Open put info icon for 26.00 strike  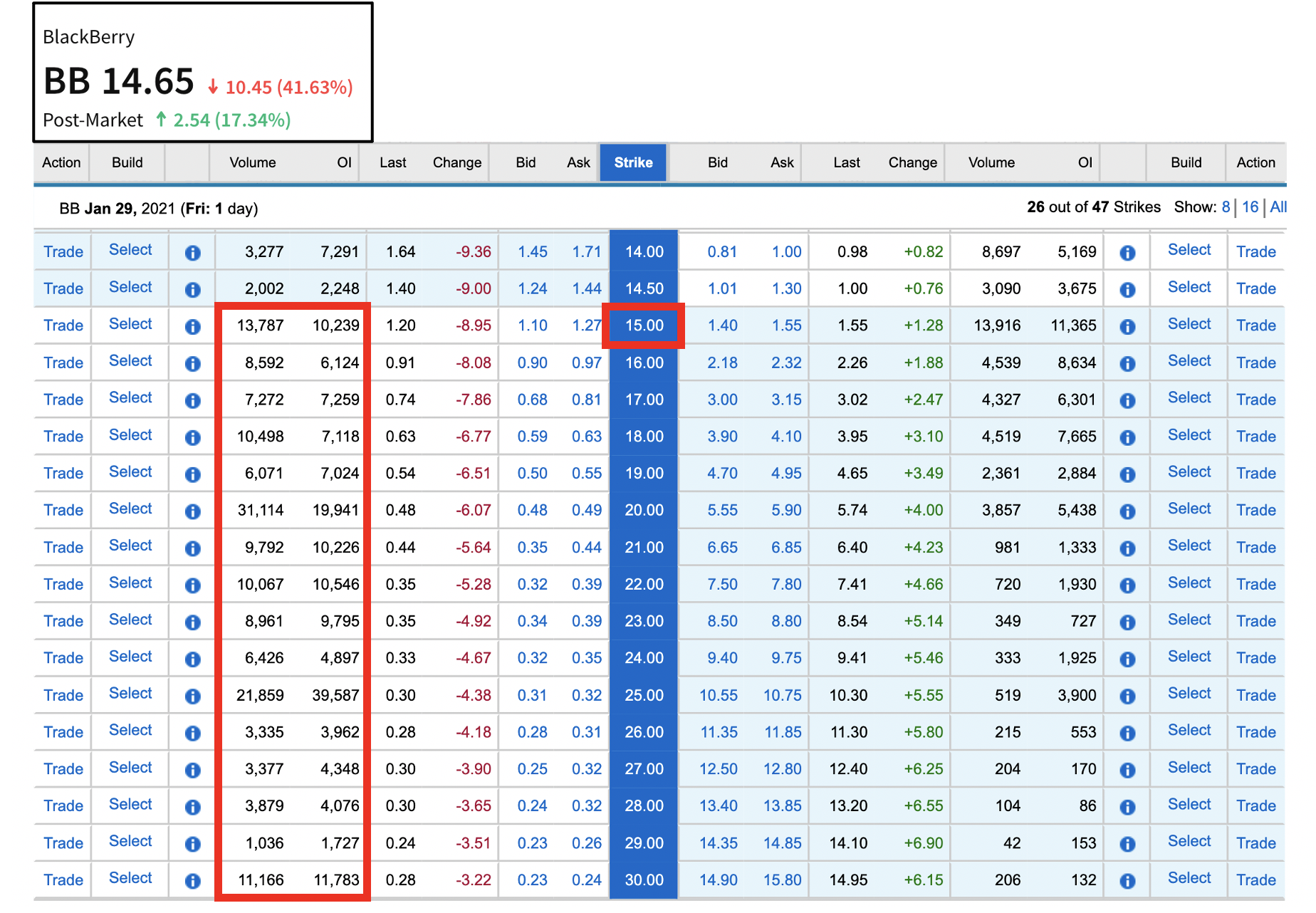(x=1127, y=733)
